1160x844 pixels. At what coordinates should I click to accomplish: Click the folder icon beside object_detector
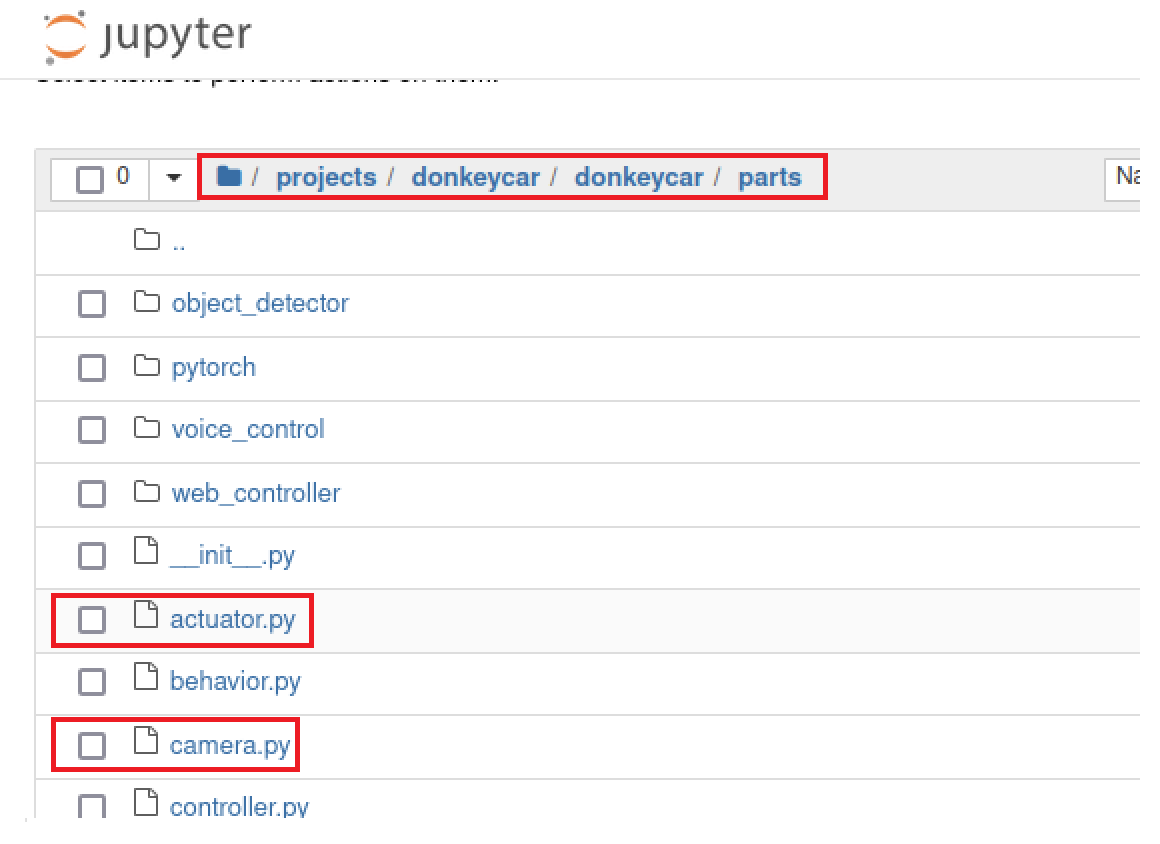click(x=147, y=302)
